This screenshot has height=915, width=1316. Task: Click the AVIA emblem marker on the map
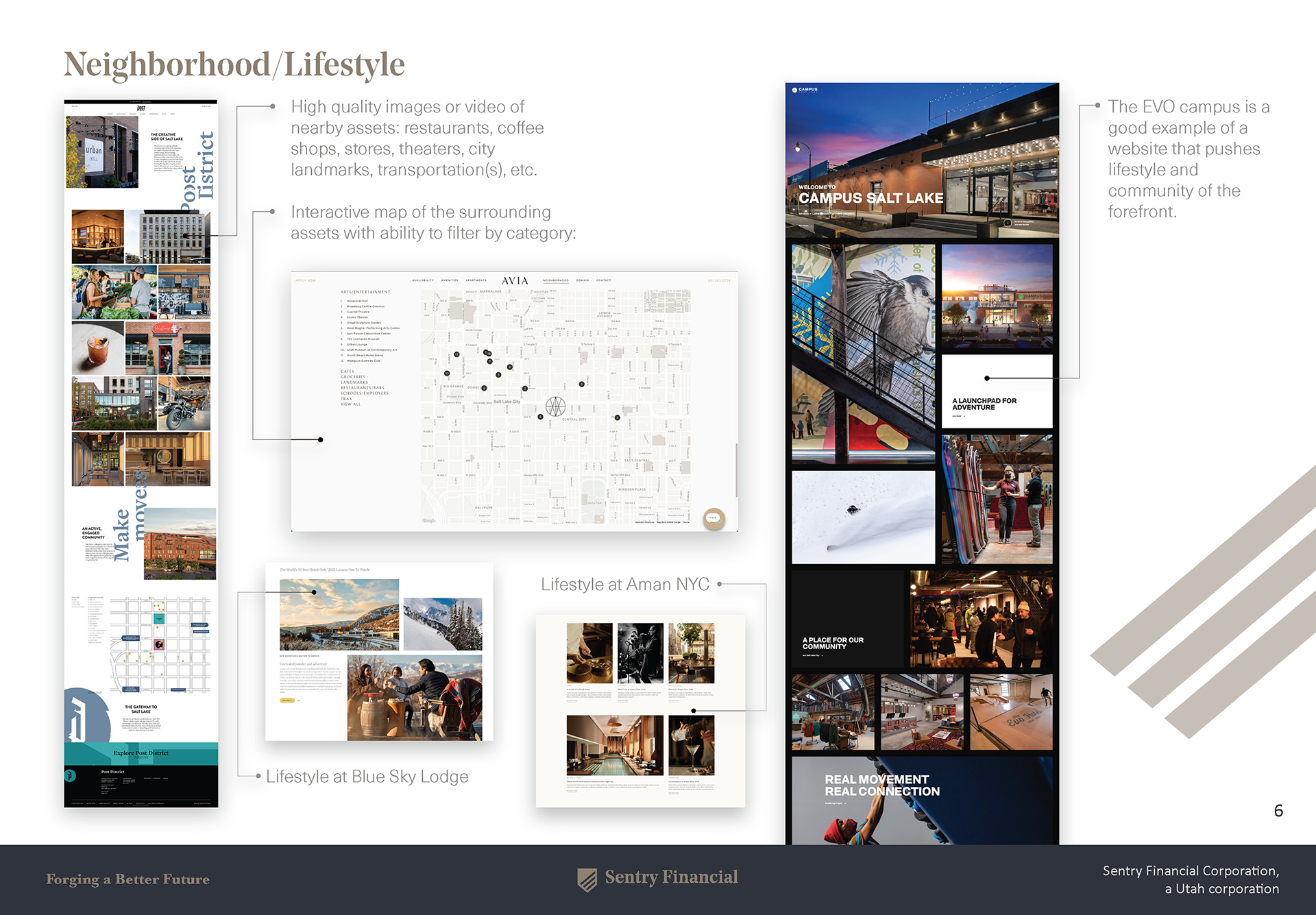click(555, 406)
